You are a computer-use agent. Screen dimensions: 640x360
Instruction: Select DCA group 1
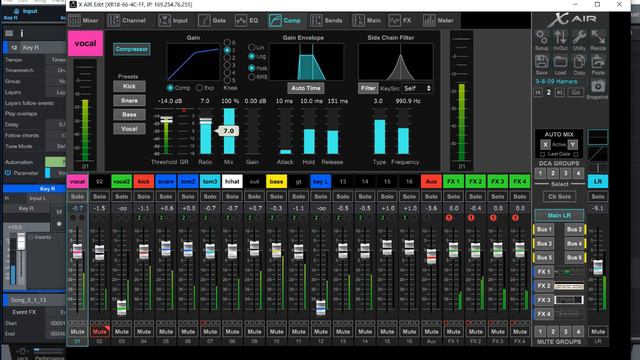point(540,173)
